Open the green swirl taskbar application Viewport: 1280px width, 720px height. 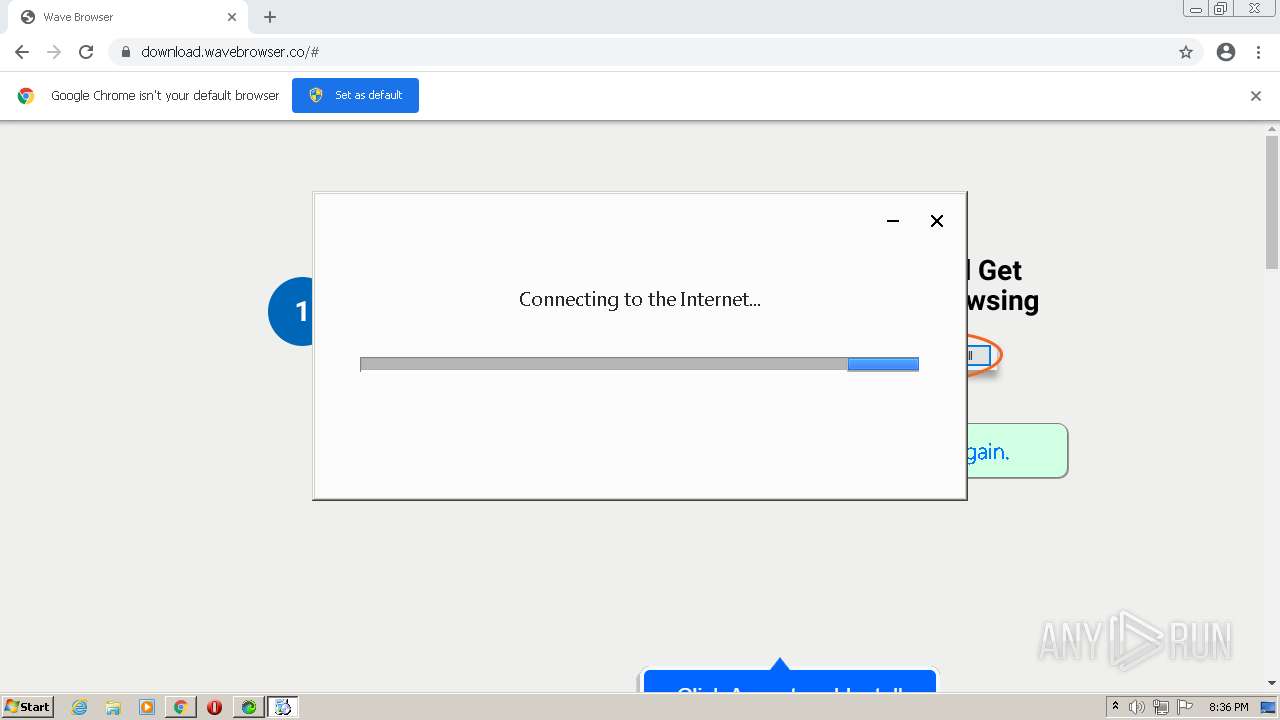click(248, 707)
